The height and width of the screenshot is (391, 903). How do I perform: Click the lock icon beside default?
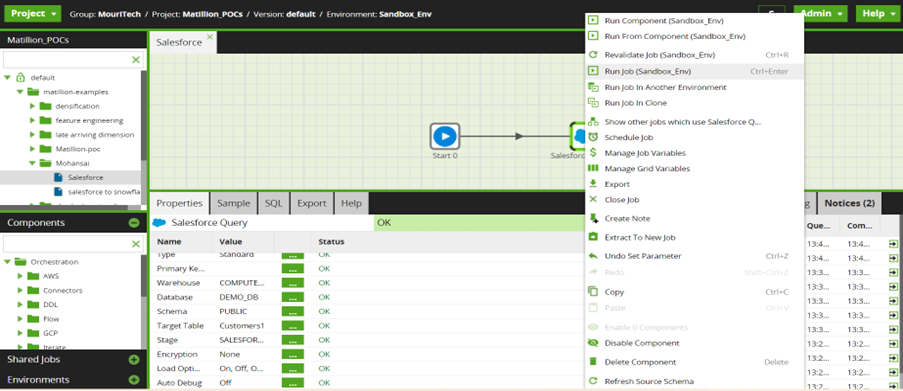(20, 77)
